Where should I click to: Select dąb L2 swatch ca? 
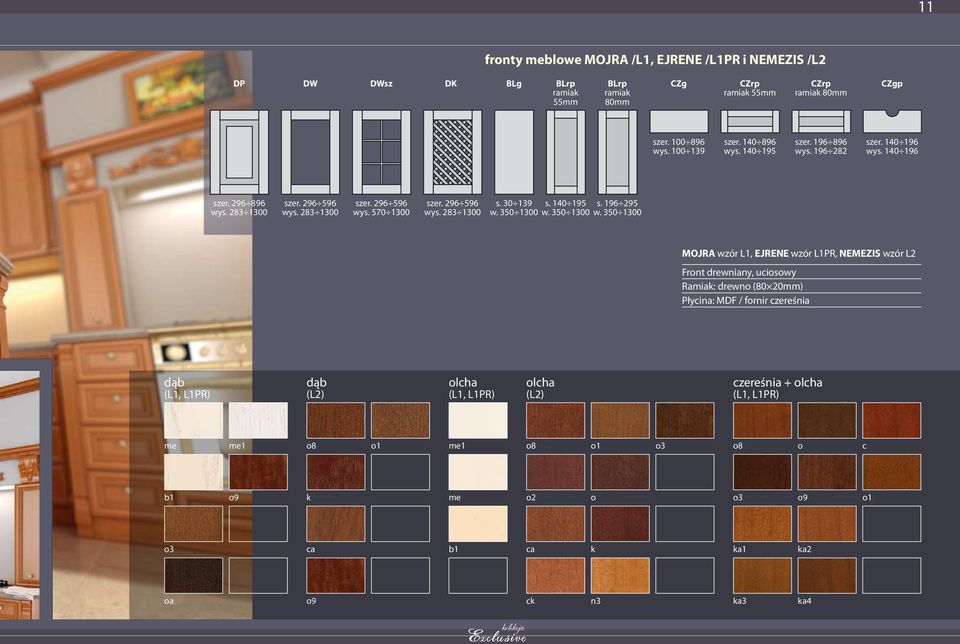[x=336, y=524]
